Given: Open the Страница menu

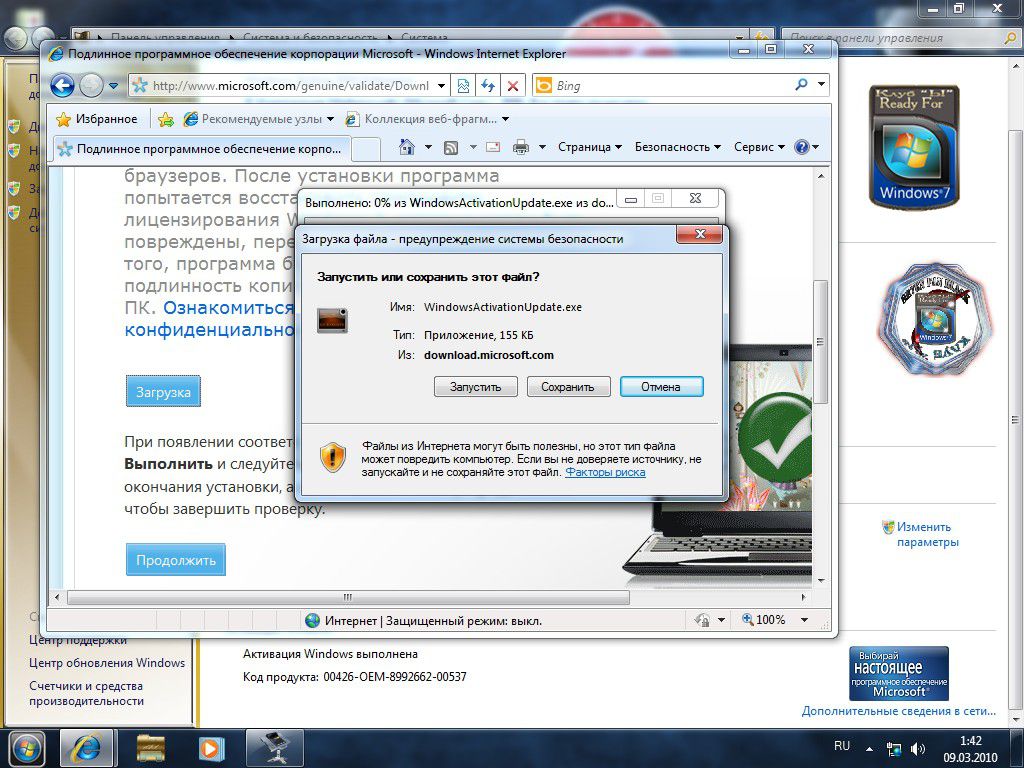Looking at the screenshot, I should point(590,147).
